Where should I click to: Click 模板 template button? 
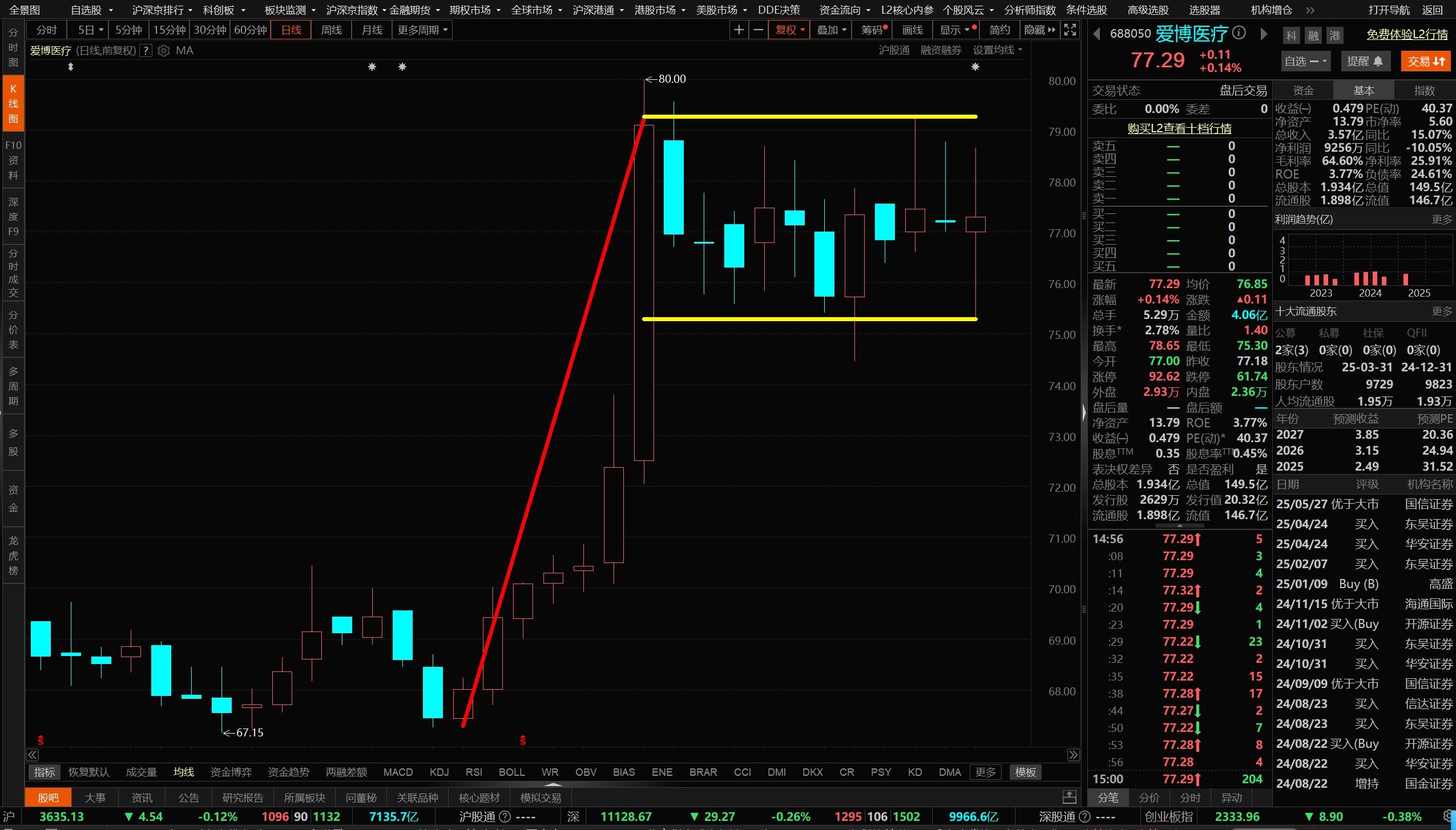[1025, 772]
